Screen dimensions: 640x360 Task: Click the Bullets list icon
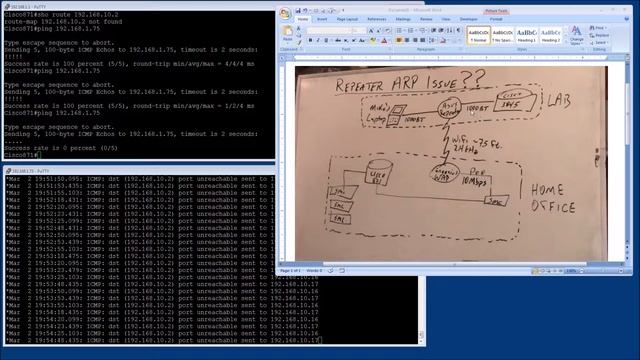coord(399,31)
